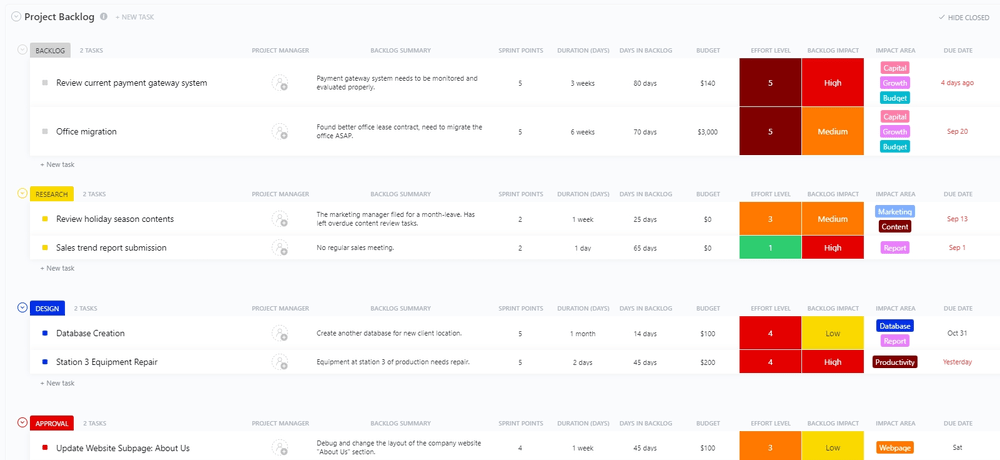
Task: Toggle status square of Database Creation task
Action: click(45, 333)
